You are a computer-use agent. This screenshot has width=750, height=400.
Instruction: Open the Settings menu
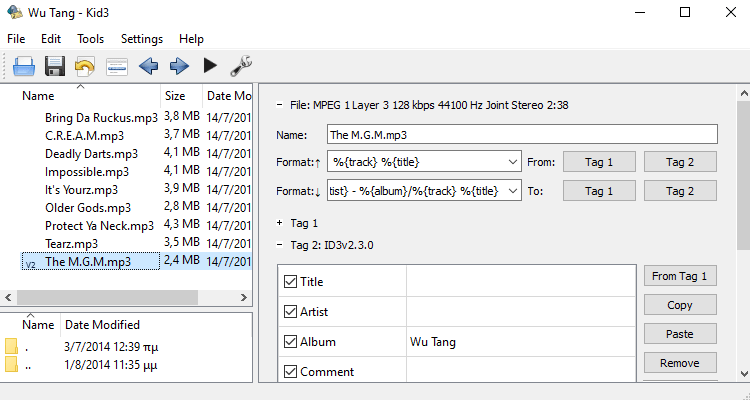[x=142, y=39]
